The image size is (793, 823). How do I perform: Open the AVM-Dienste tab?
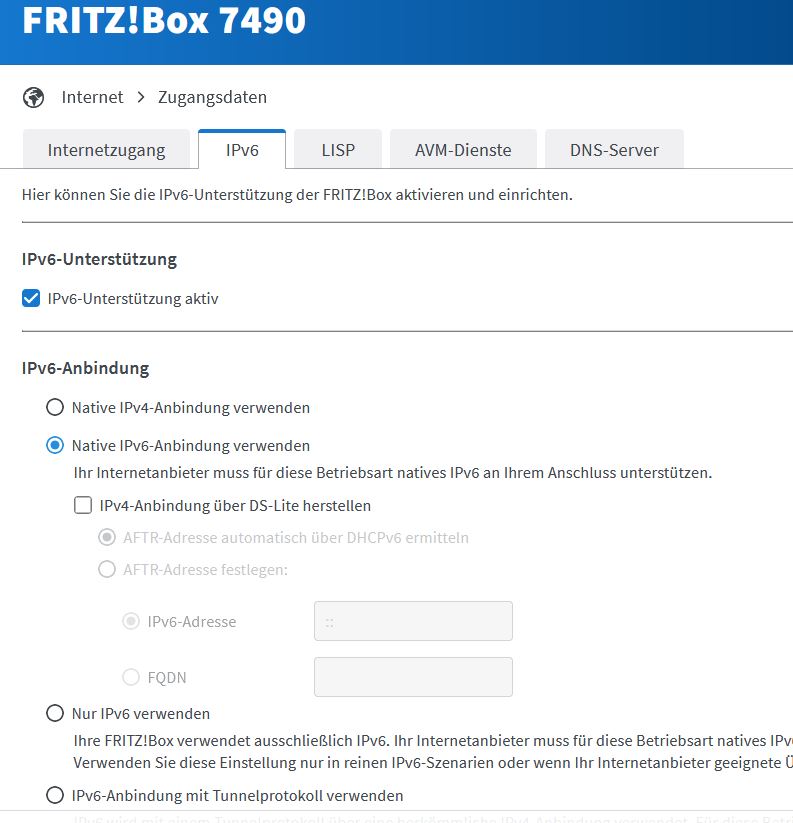pos(463,150)
